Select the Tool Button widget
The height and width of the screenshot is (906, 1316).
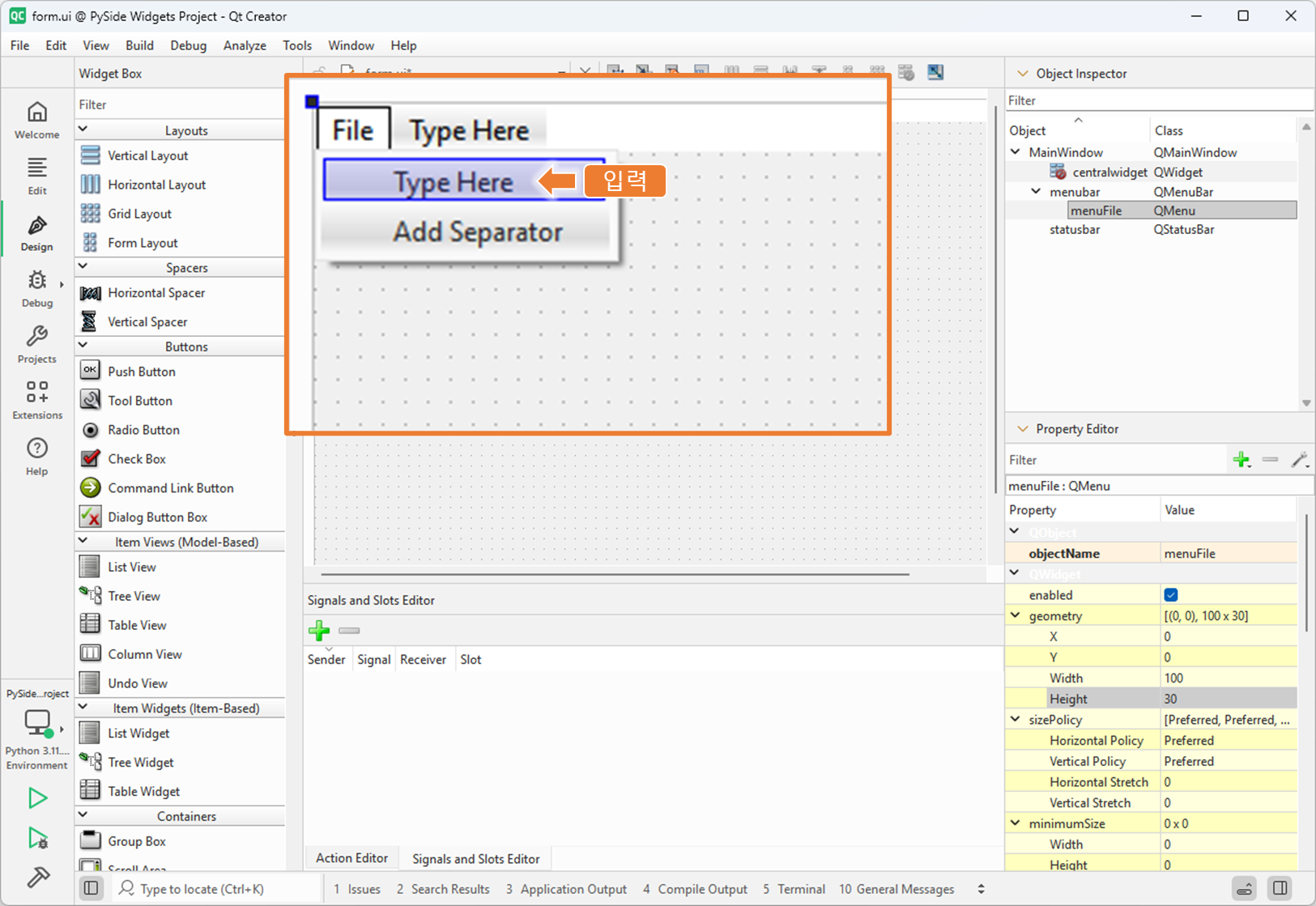[x=139, y=401]
